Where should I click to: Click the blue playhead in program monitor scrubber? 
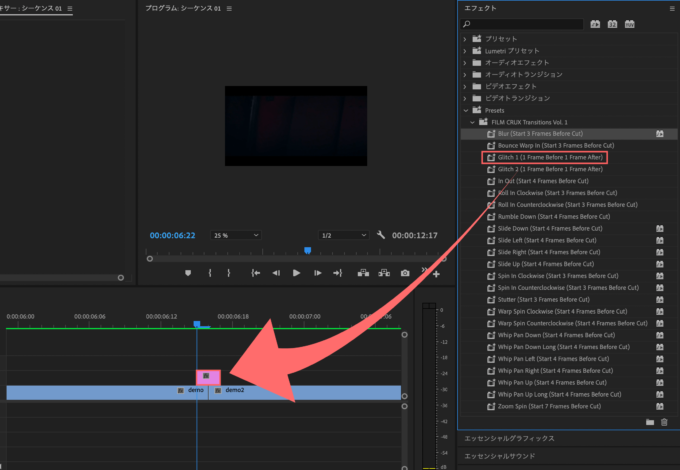coord(307,251)
